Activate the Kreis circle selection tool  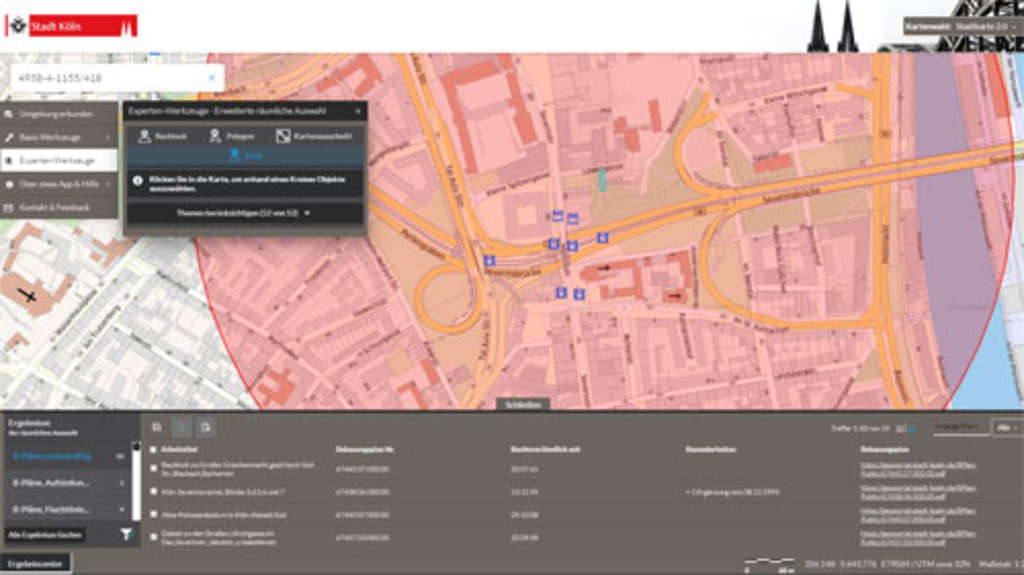[245, 156]
